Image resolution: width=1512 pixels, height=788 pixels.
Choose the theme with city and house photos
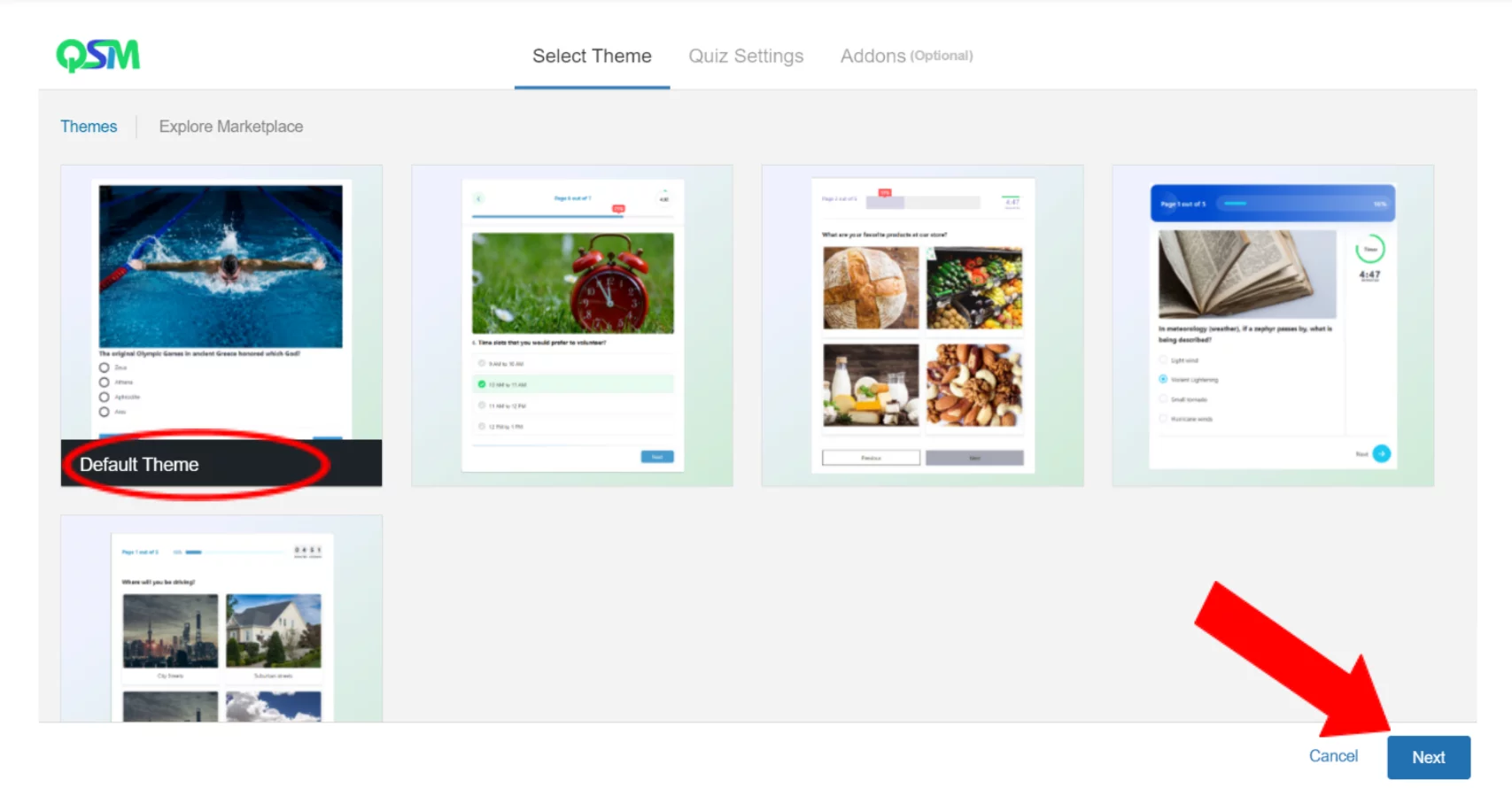pos(221,629)
